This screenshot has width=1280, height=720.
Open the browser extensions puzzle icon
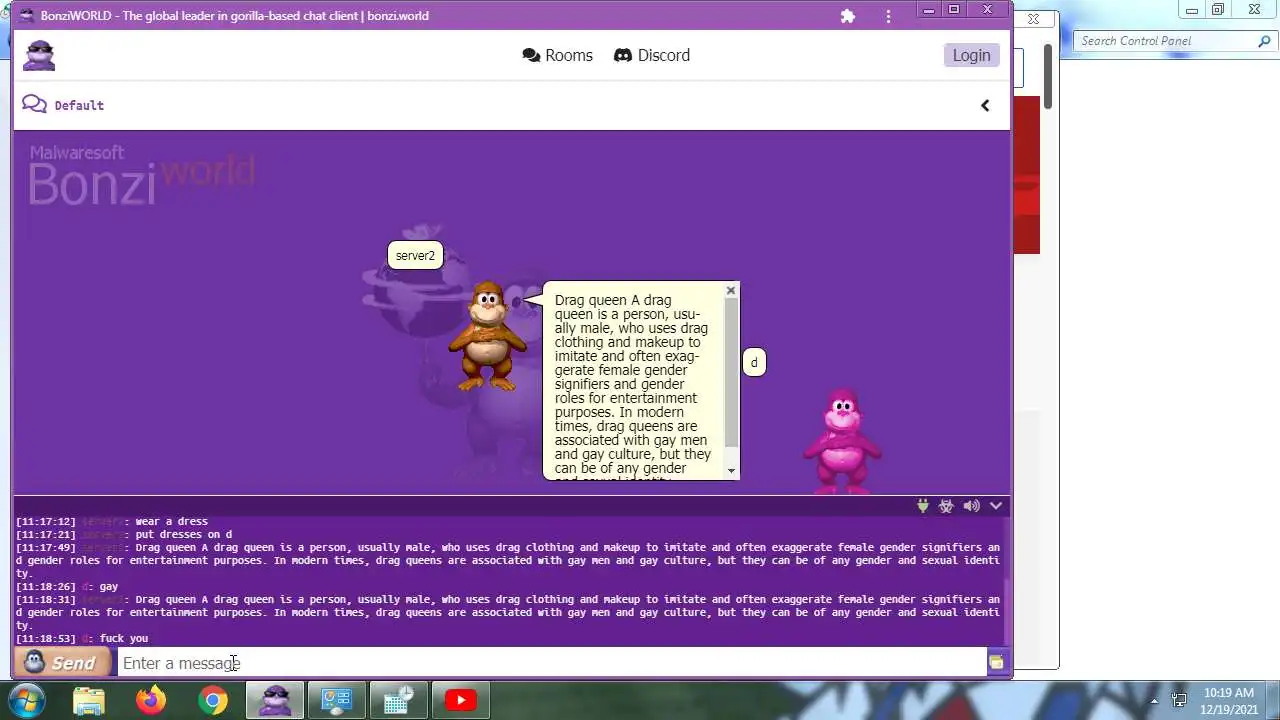pos(848,16)
